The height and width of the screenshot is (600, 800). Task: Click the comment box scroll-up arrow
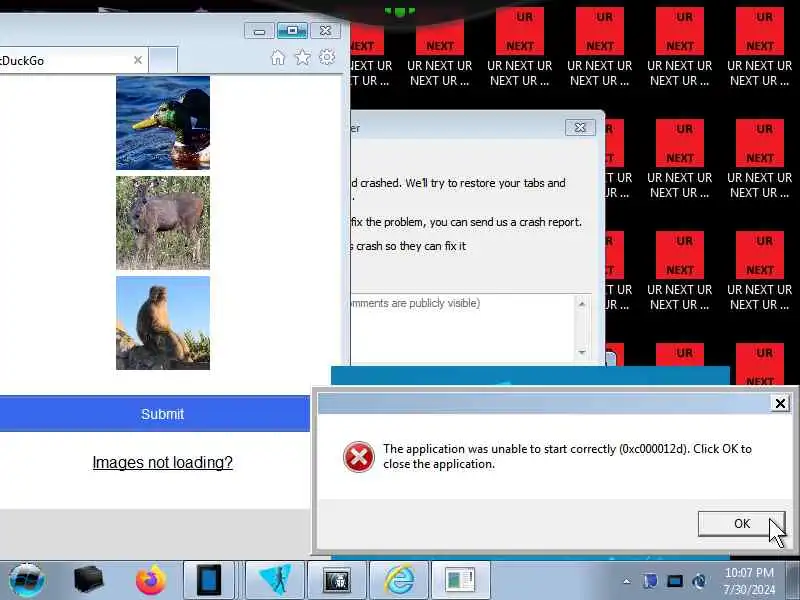pos(582,304)
